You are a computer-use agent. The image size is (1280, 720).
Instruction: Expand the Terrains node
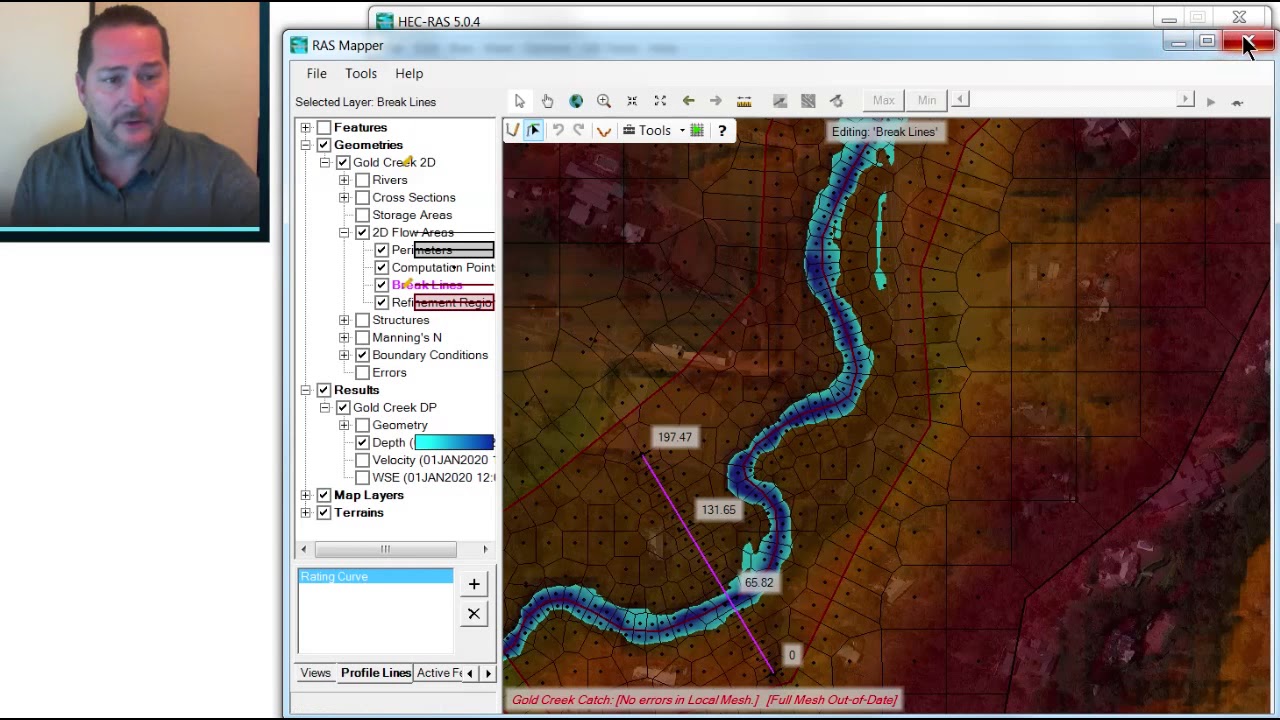tap(305, 512)
